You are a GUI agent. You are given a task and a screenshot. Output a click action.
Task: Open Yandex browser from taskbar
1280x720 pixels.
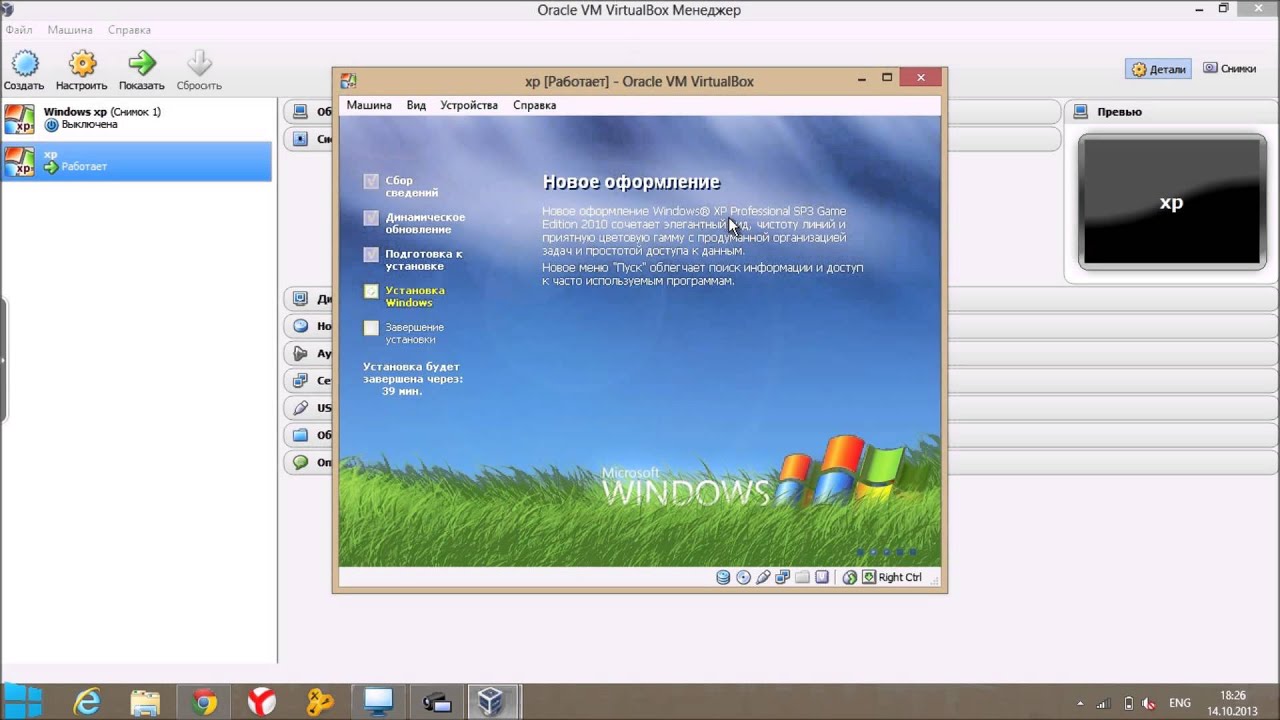pyautogui.click(x=262, y=702)
